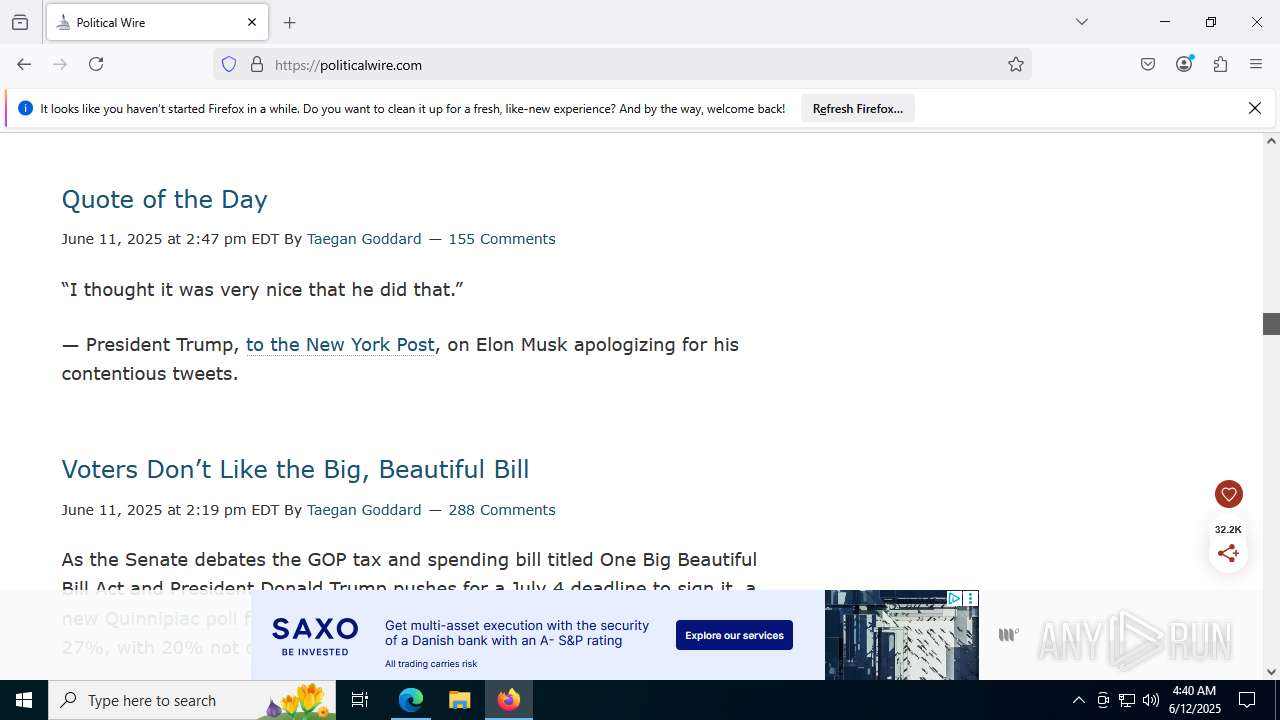
Task: Follow the 'to the New York Post' link
Action: click(340, 344)
